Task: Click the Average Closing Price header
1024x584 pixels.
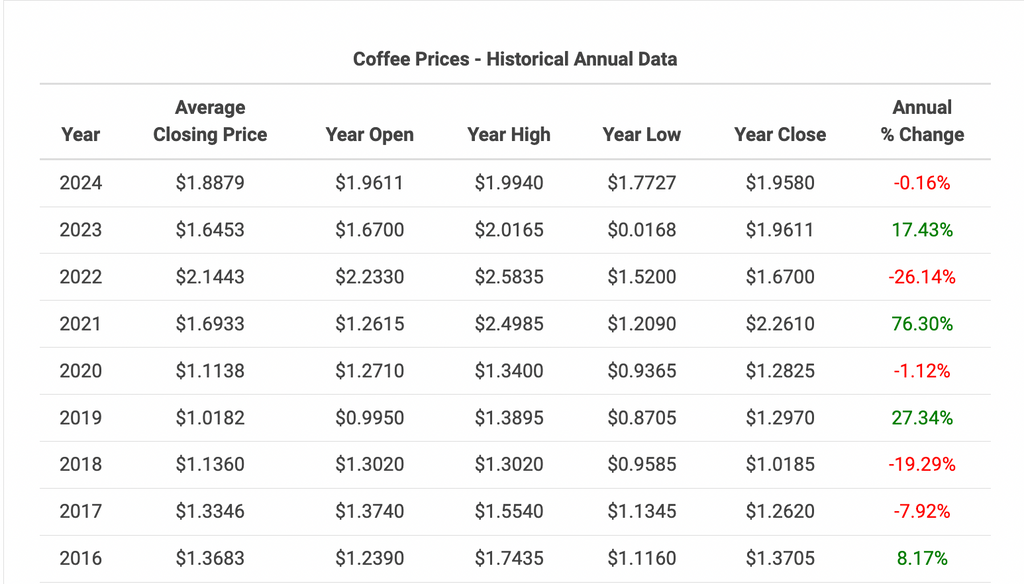Action: coord(210,121)
